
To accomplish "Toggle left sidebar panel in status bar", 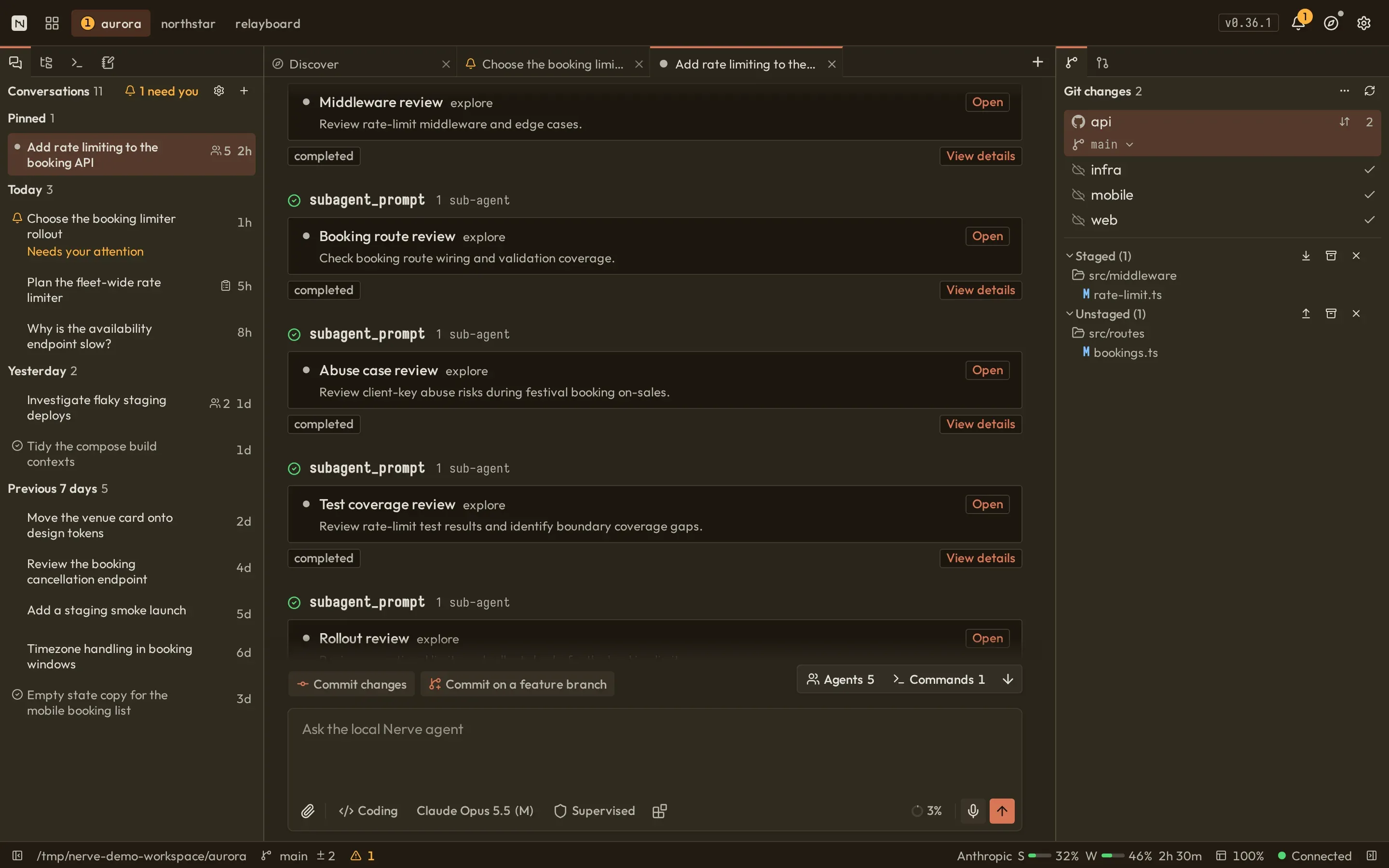I will click(17, 855).
